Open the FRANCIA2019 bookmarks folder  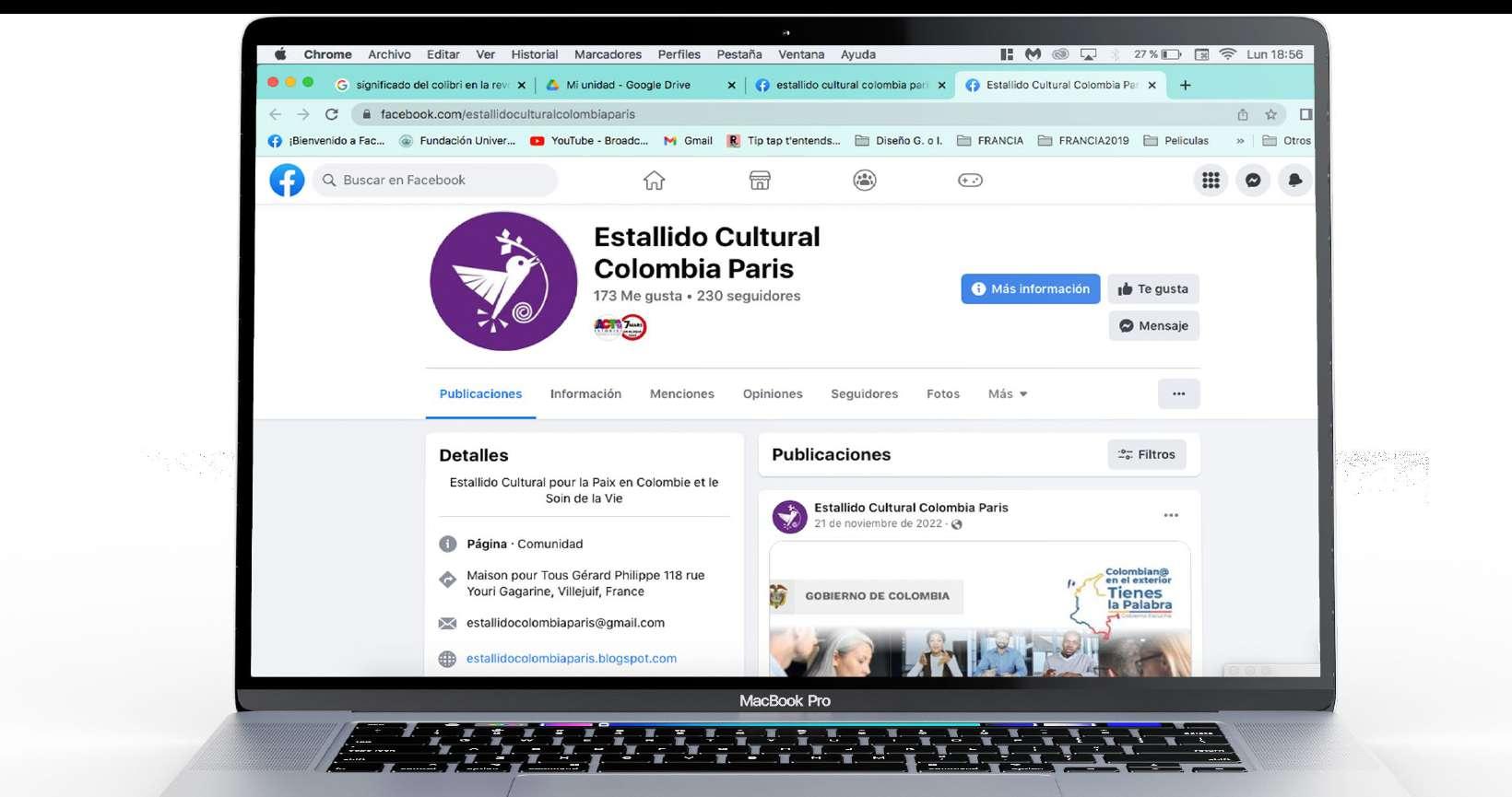[1083, 141]
